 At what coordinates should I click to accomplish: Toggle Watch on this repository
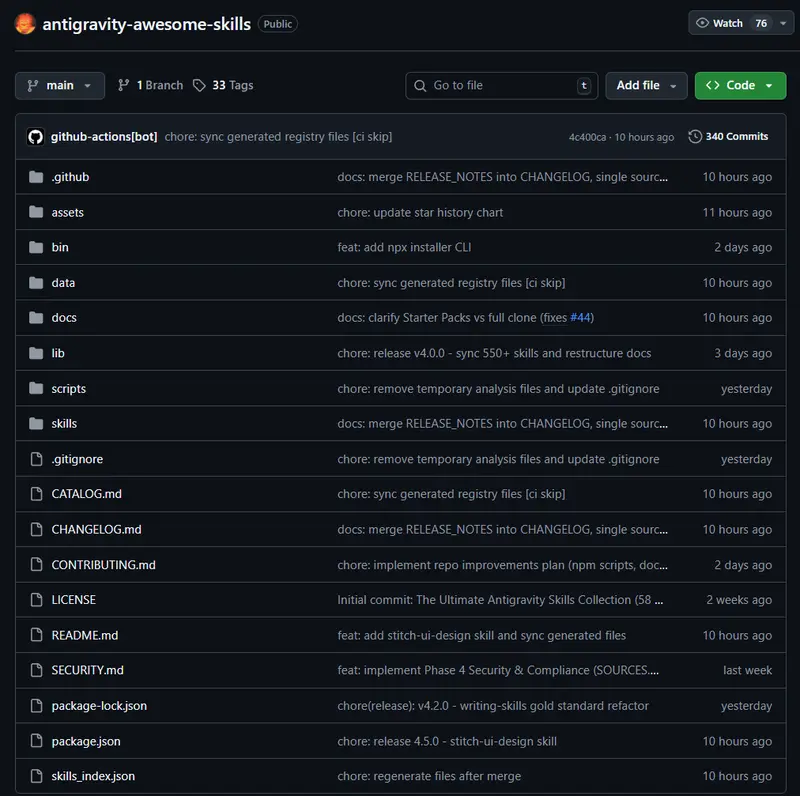[x=732, y=23]
